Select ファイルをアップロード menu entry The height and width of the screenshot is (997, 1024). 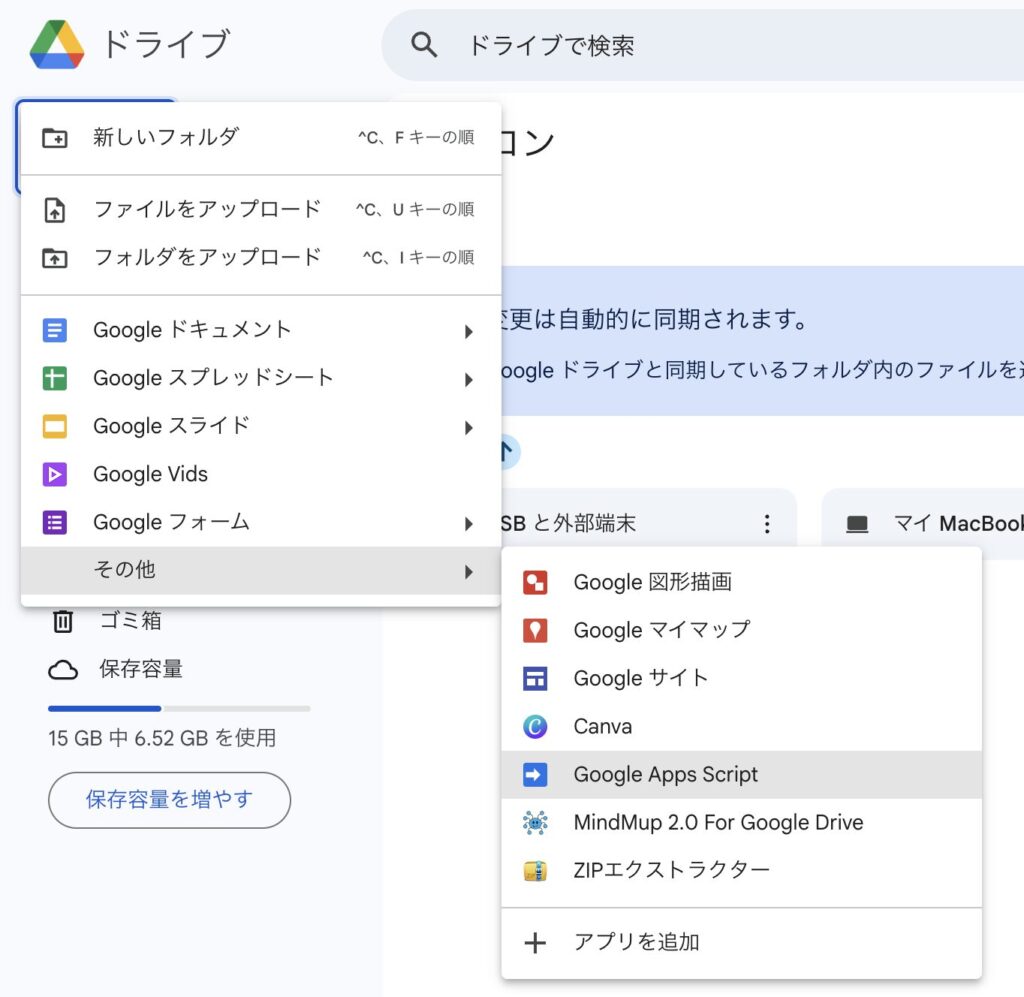tap(207, 209)
